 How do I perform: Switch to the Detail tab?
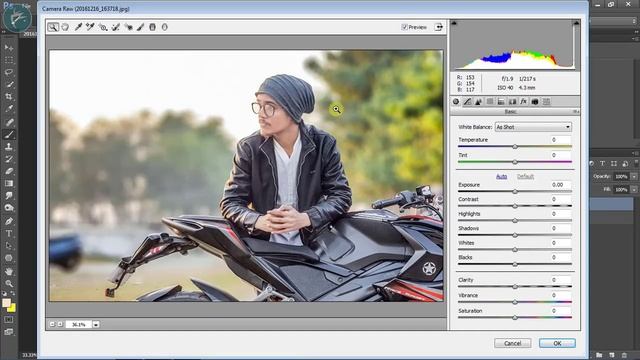(x=478, y=102)
